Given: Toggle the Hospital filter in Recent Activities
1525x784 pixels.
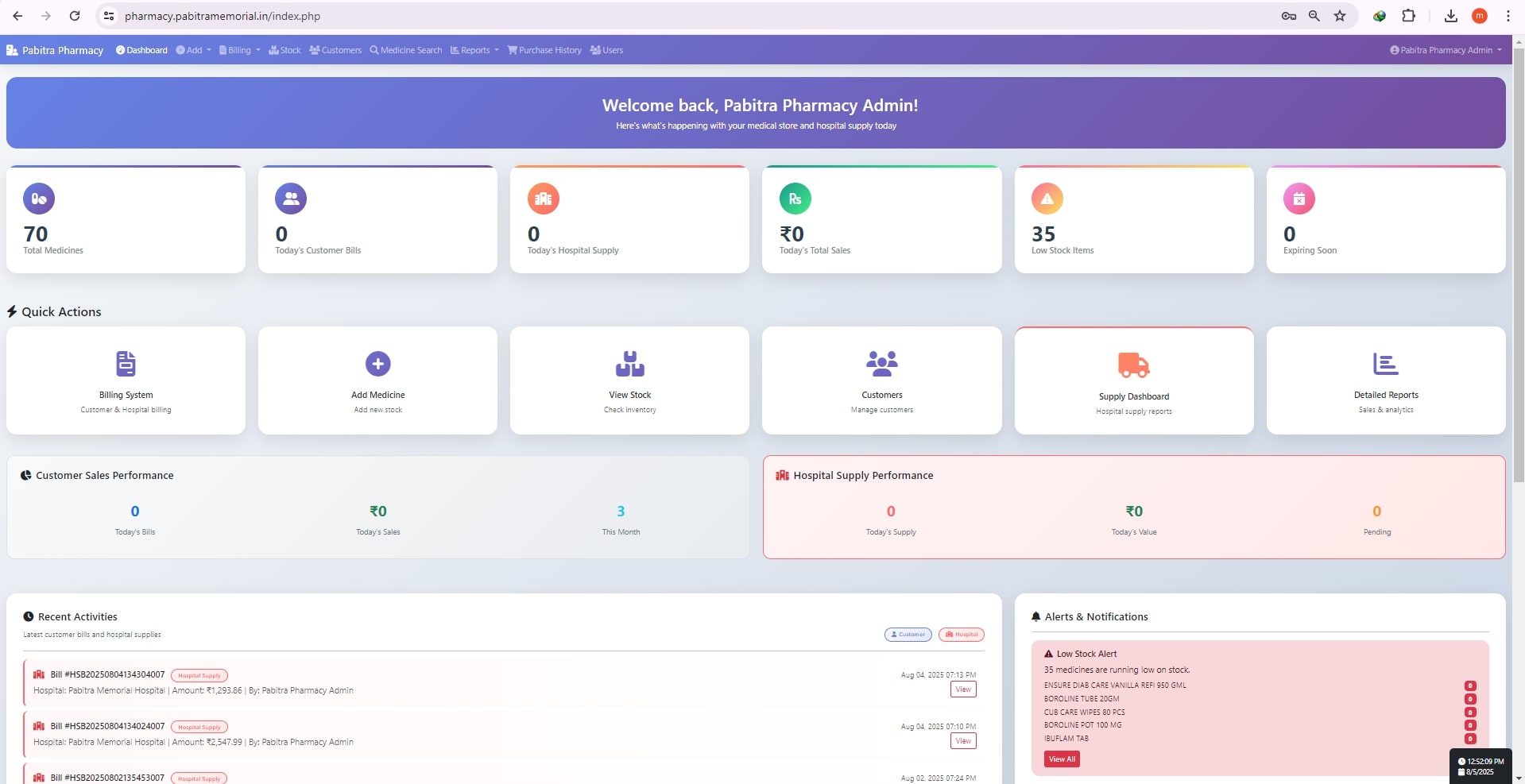Looking at the screenshot, I should coord(961,635).
